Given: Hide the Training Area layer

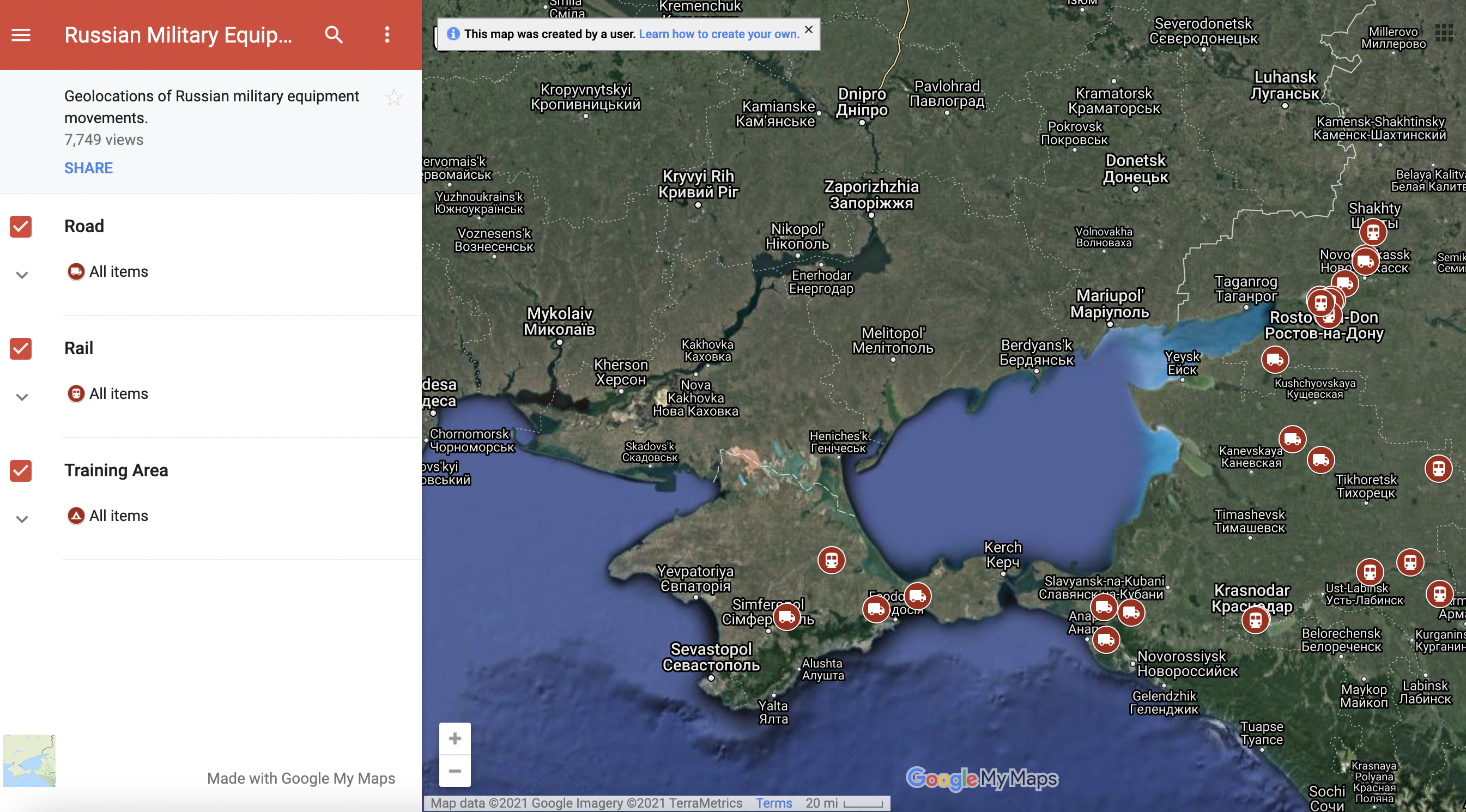Looking at the screenshot, I should (21, 471).
